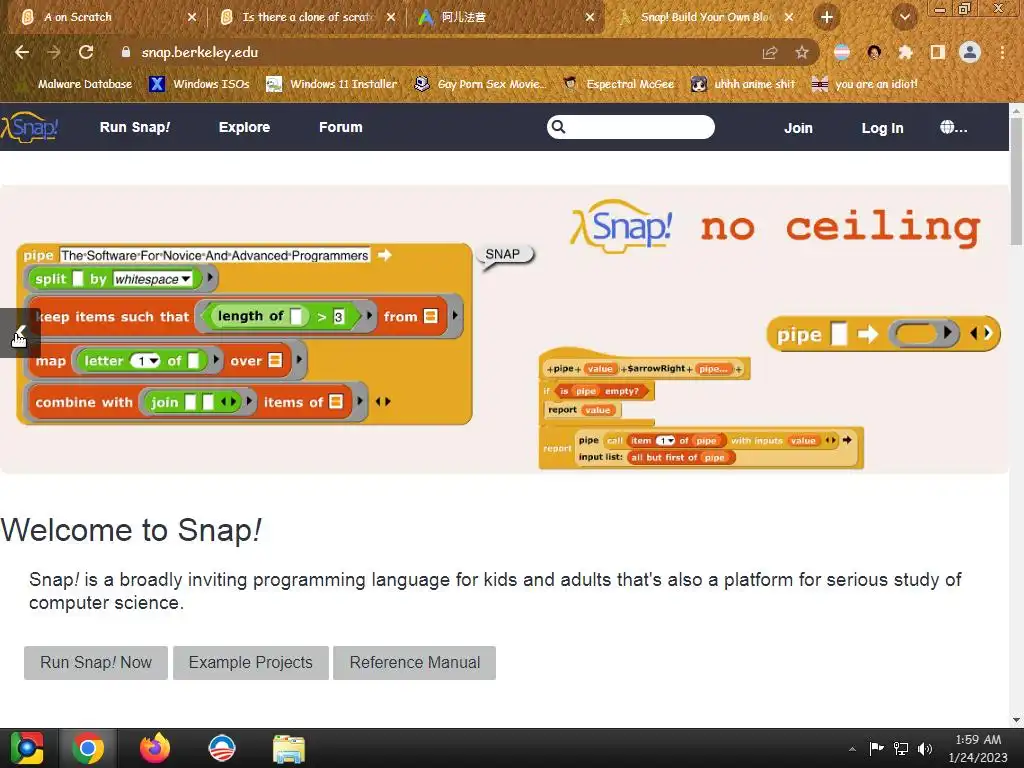The width and height of the screenshot is (1024, 768).
Task: Open the language globe menu
Action: click(x=953, y=127)
